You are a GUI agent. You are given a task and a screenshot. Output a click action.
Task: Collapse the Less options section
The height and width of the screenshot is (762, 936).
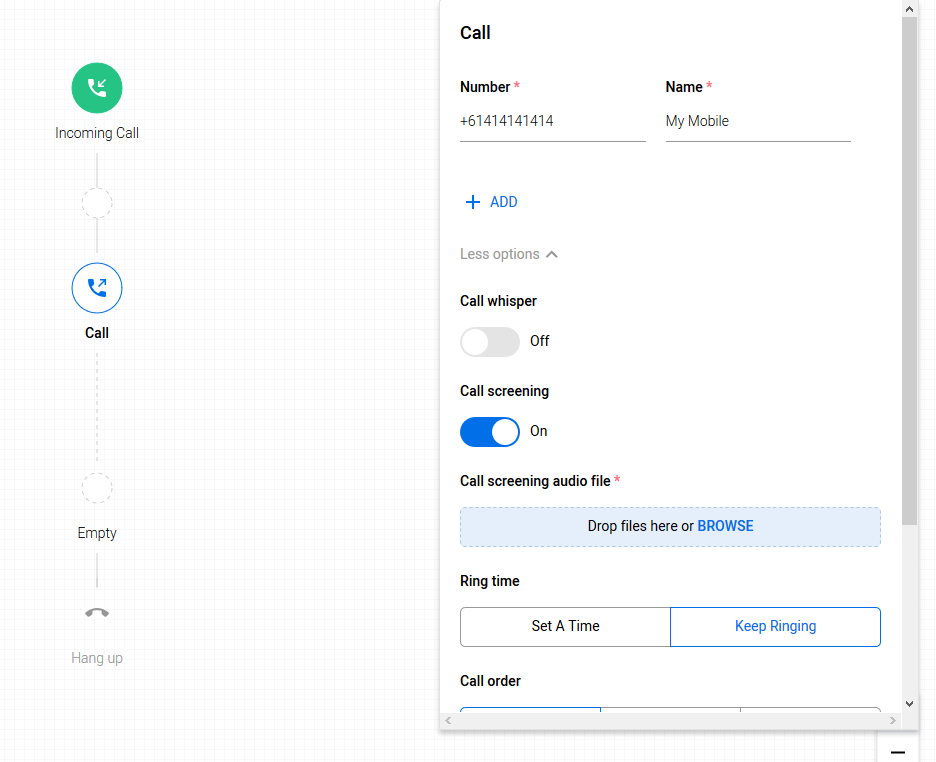tap(508, 254)
